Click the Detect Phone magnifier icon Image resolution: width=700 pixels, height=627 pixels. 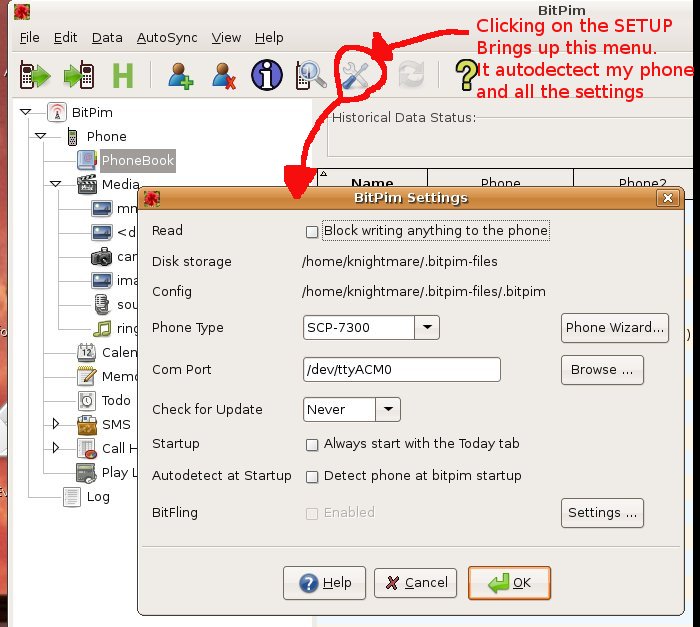[x=311, y=75]
